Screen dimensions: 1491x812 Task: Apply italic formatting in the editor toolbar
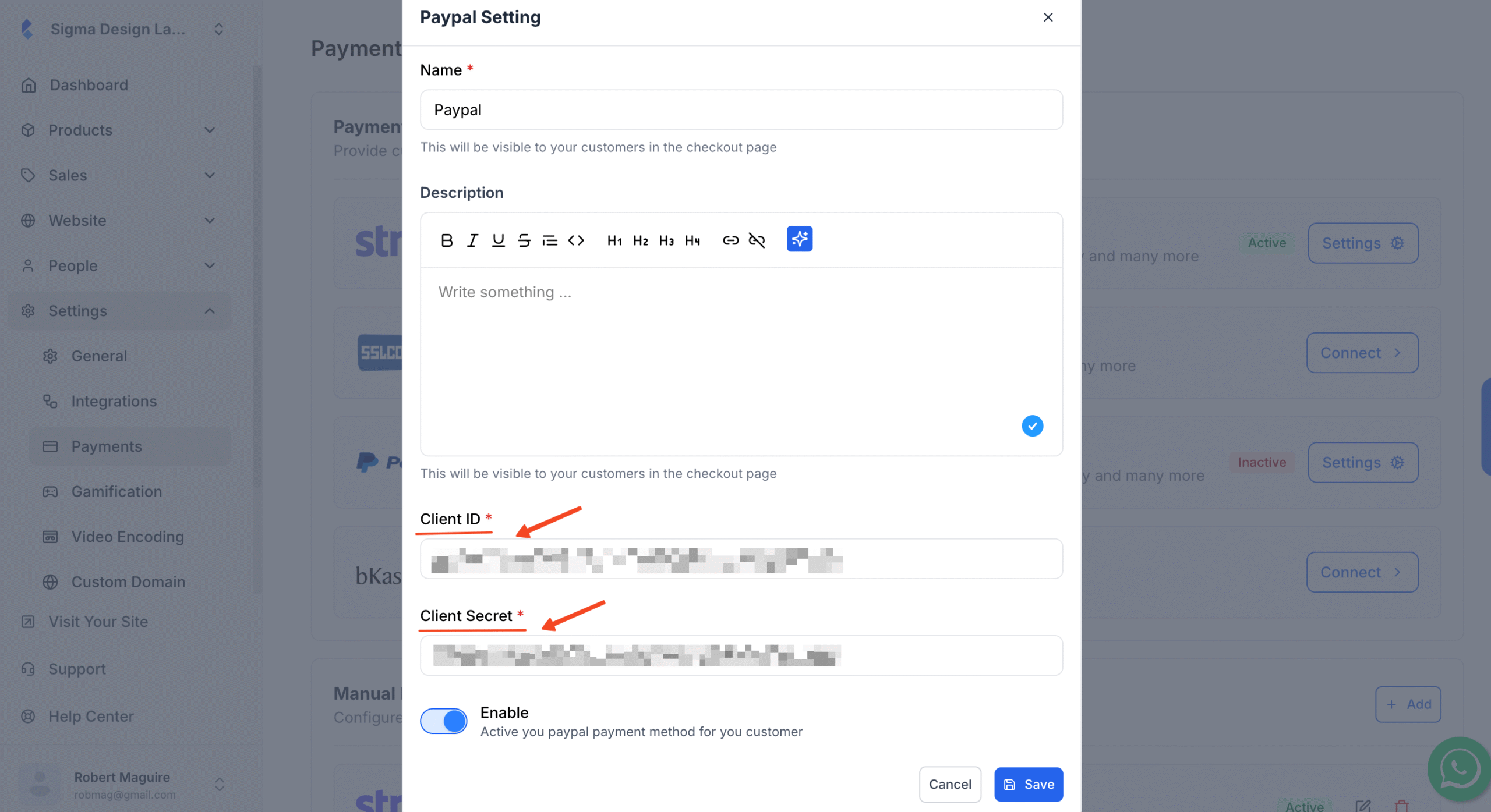472,240
